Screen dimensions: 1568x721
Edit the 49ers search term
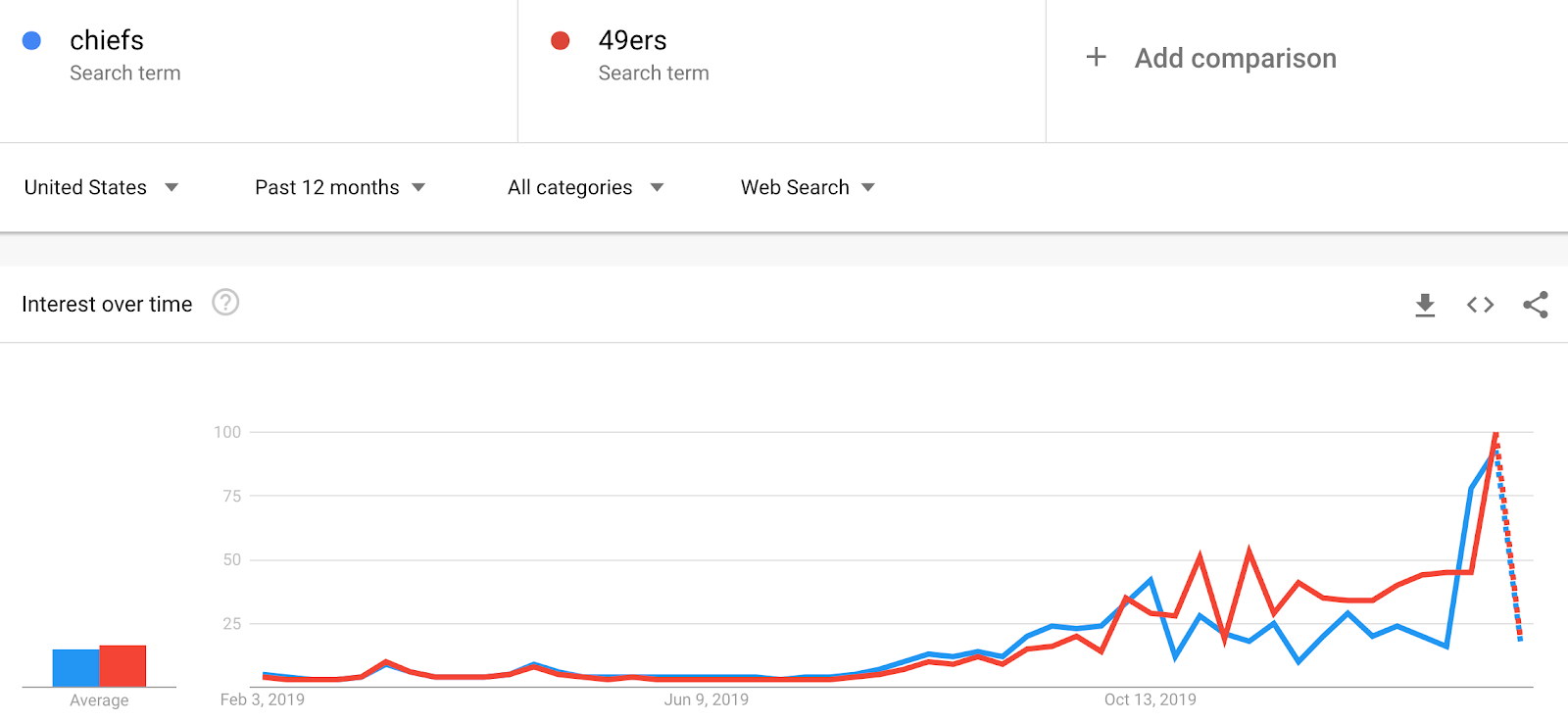(x=633, y=40)
